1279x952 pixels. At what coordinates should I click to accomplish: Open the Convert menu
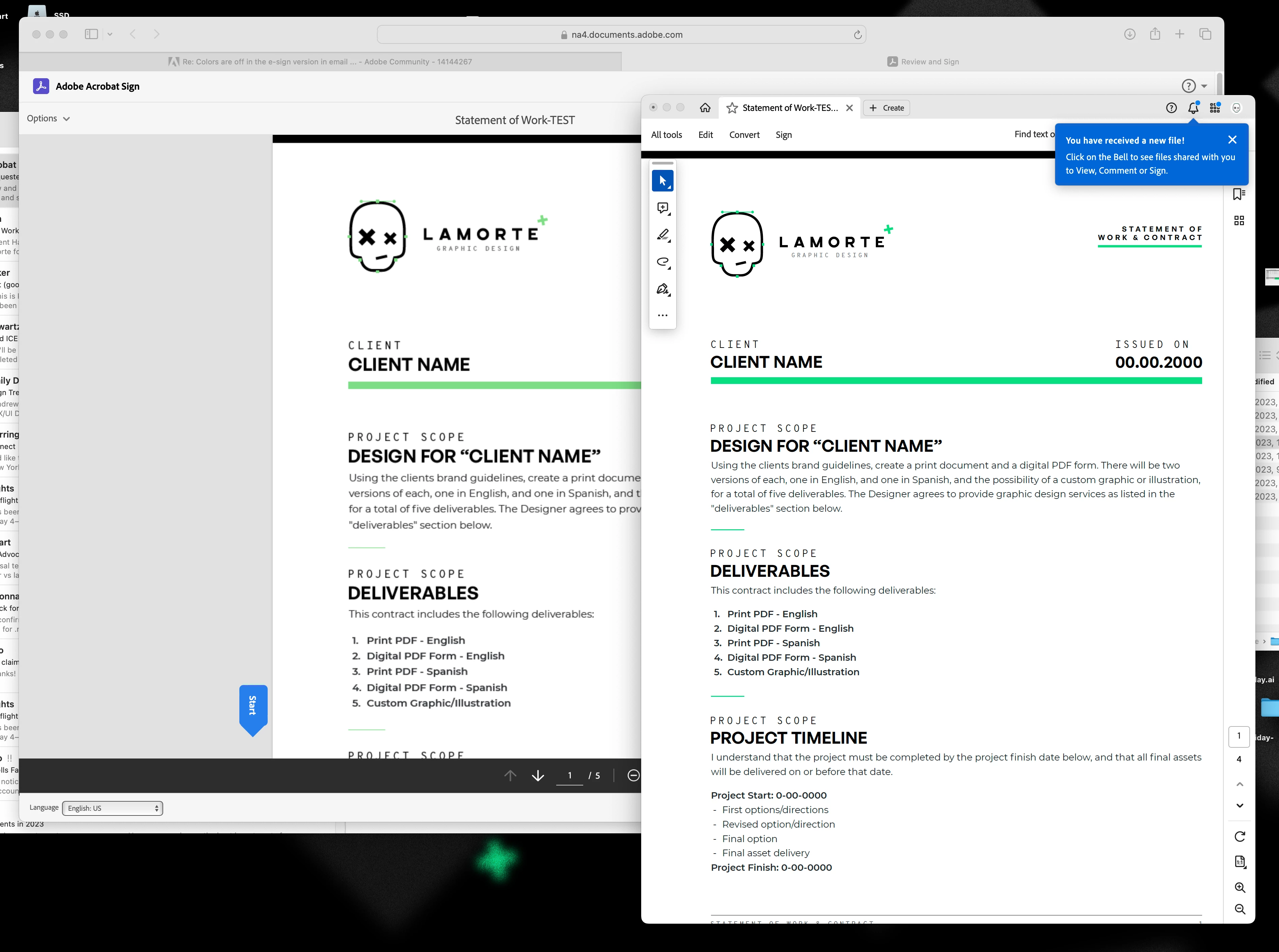[744, 135]
